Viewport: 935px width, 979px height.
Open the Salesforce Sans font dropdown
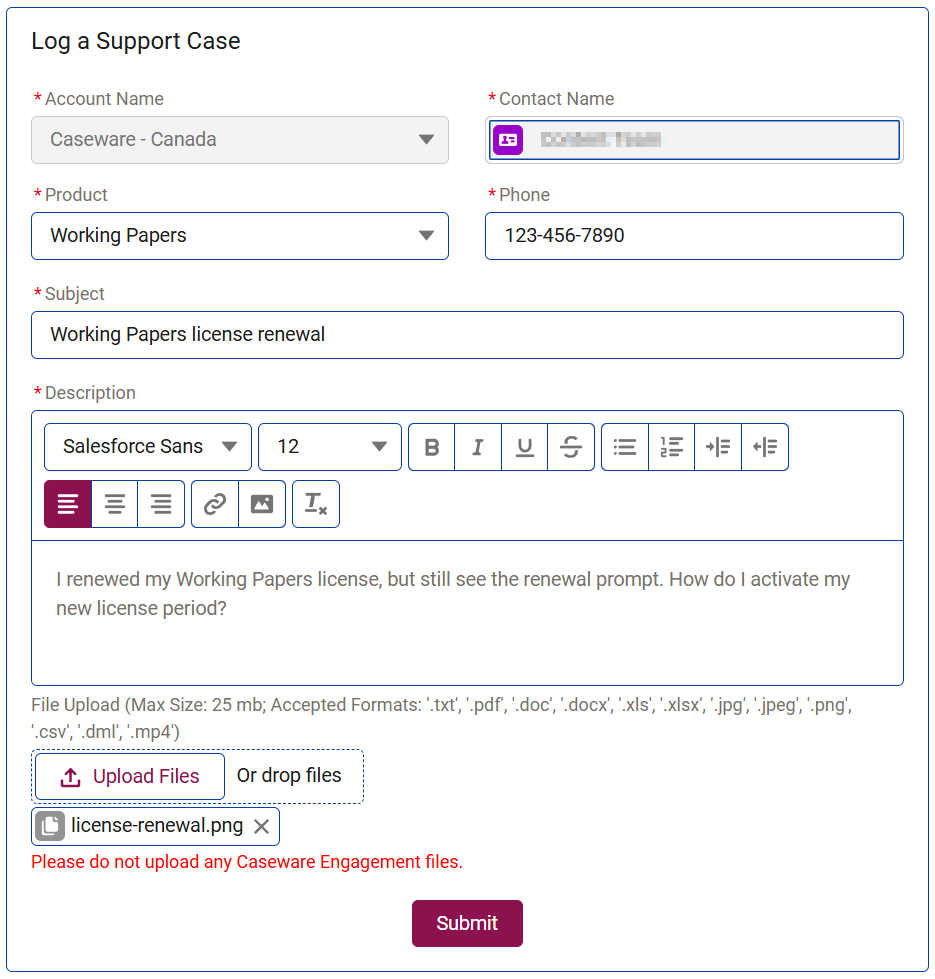148,447
